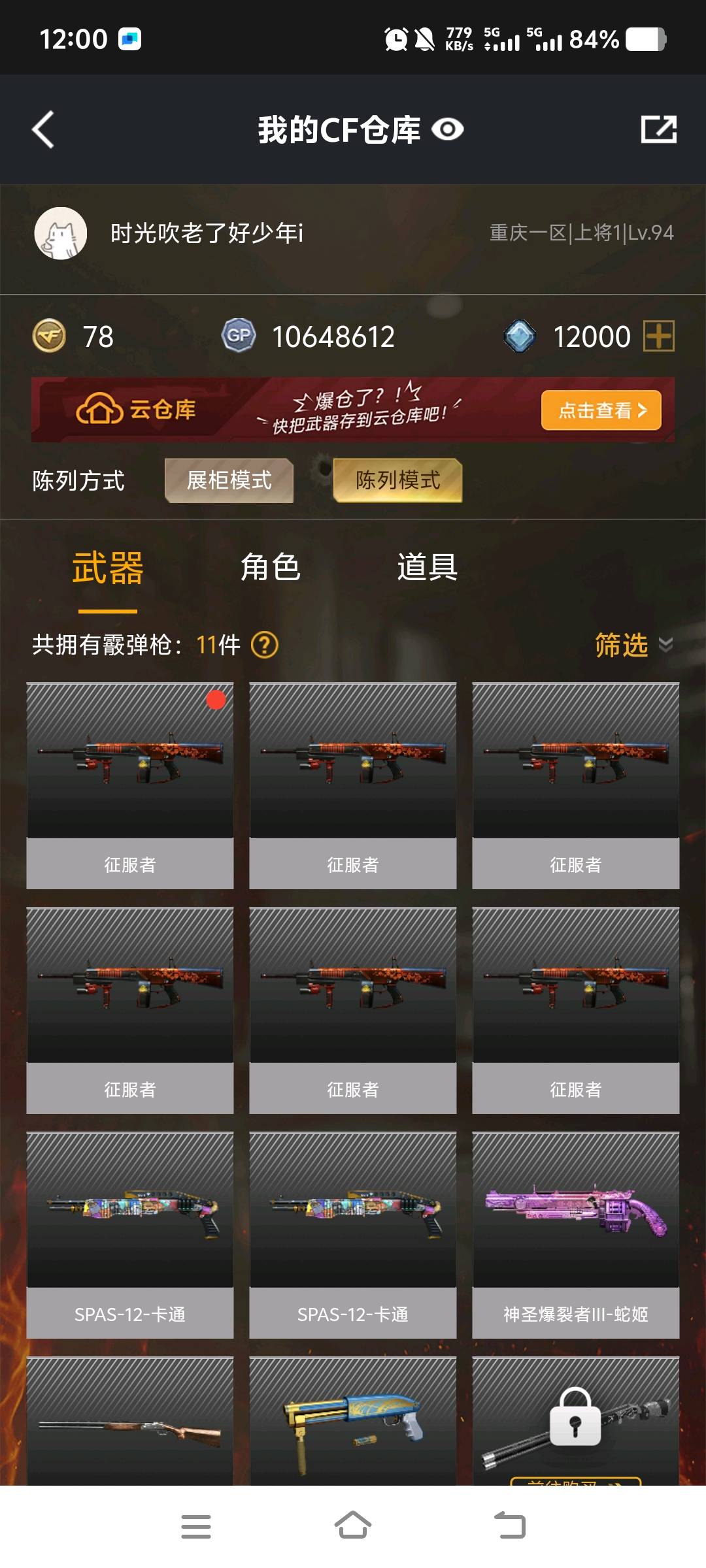Tap the GP currency icon
The image size is (706, 1568).
point(239,336)
